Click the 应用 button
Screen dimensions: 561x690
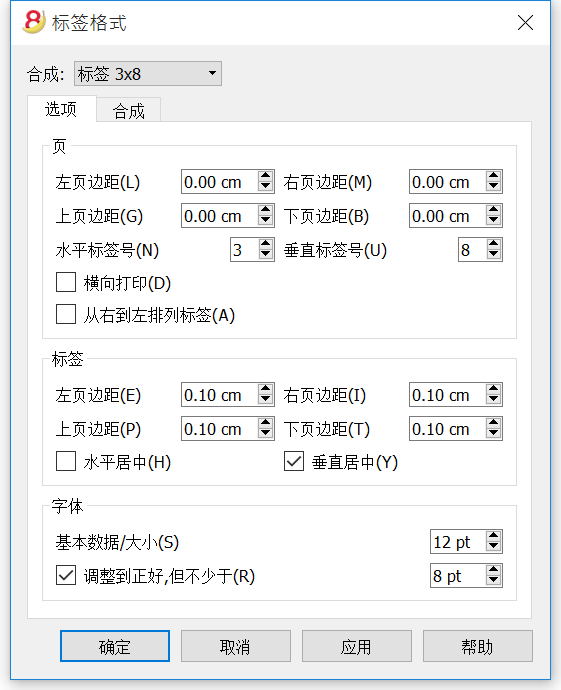coord(357,646)
